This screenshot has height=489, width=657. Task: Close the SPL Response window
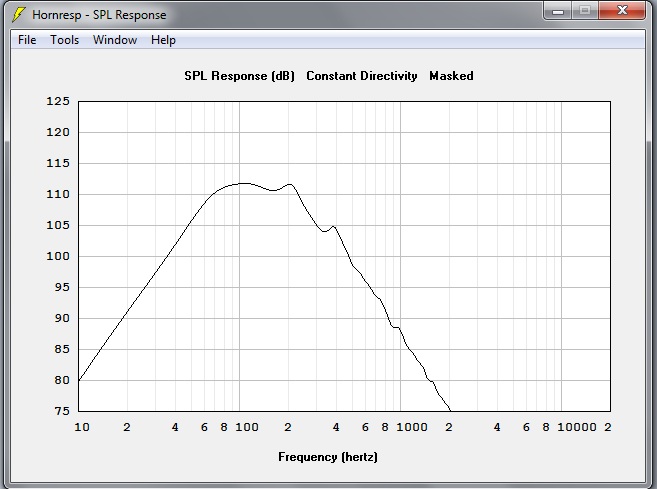(x=622, y=11)
